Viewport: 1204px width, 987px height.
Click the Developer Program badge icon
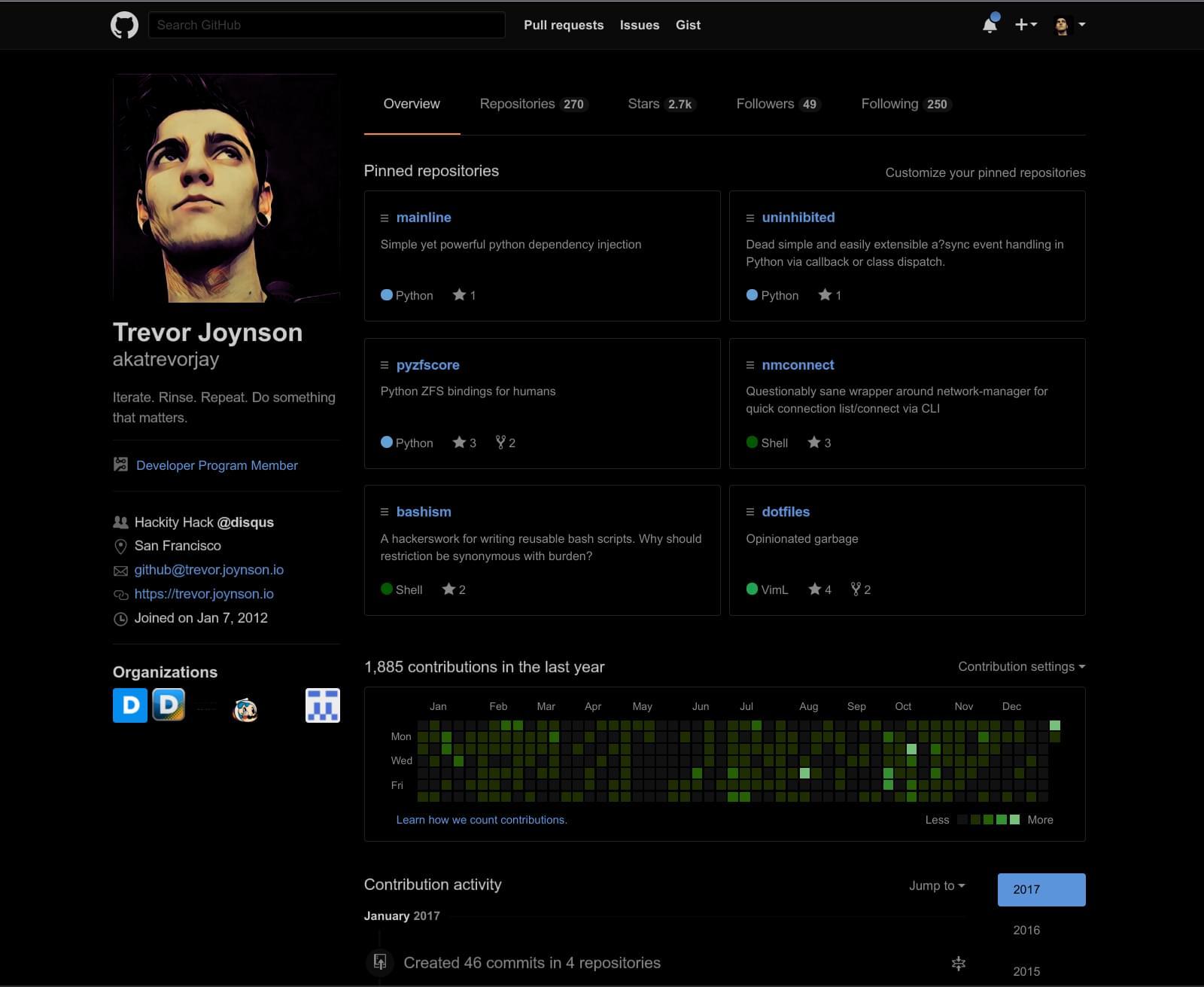(x=120, y=465)
